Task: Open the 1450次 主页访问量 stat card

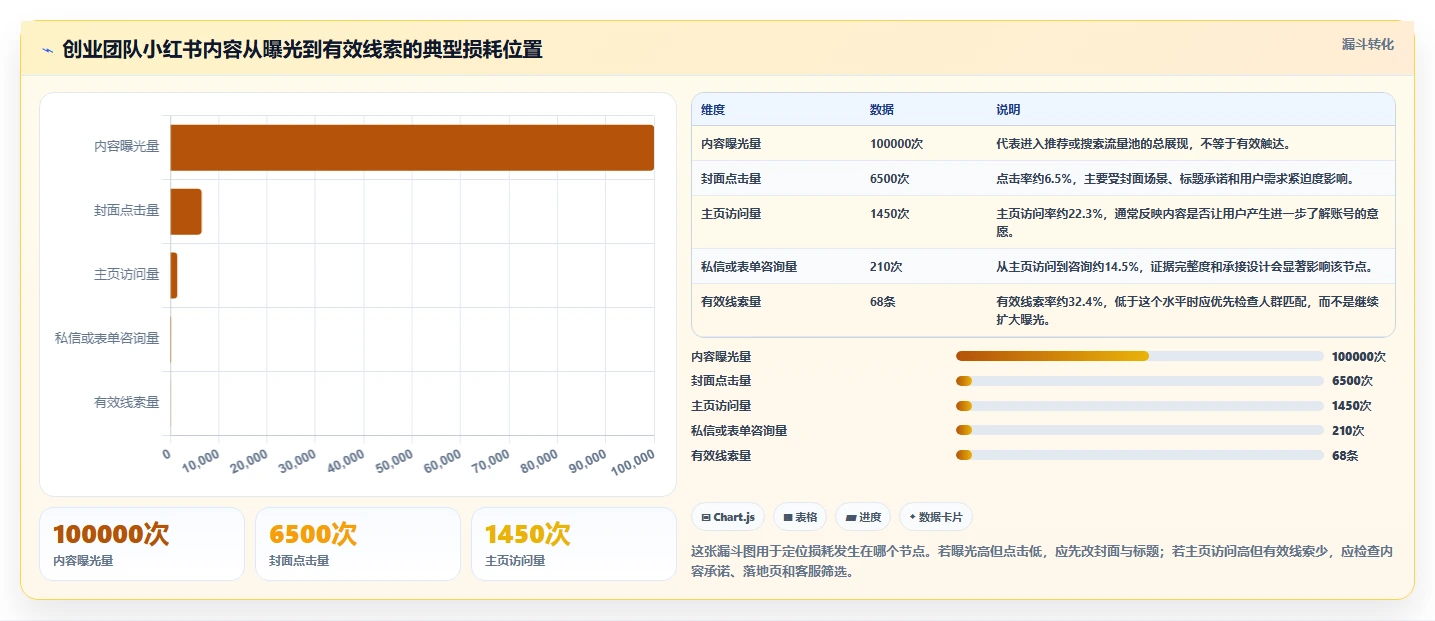Action: (x=574, y=544)
